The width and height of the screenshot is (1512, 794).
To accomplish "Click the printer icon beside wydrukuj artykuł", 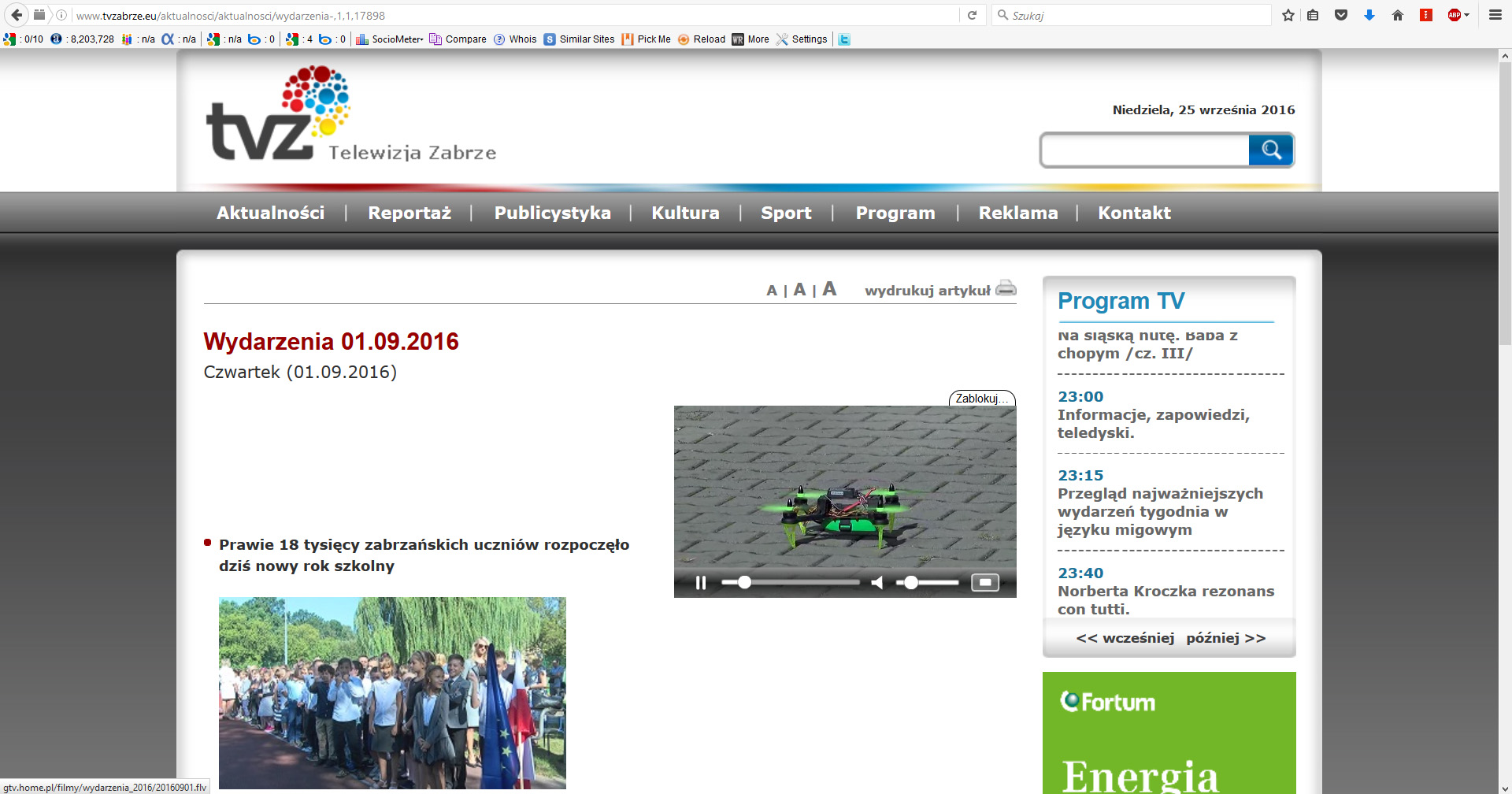I will pyautogui.click(x=1006, y=288).
